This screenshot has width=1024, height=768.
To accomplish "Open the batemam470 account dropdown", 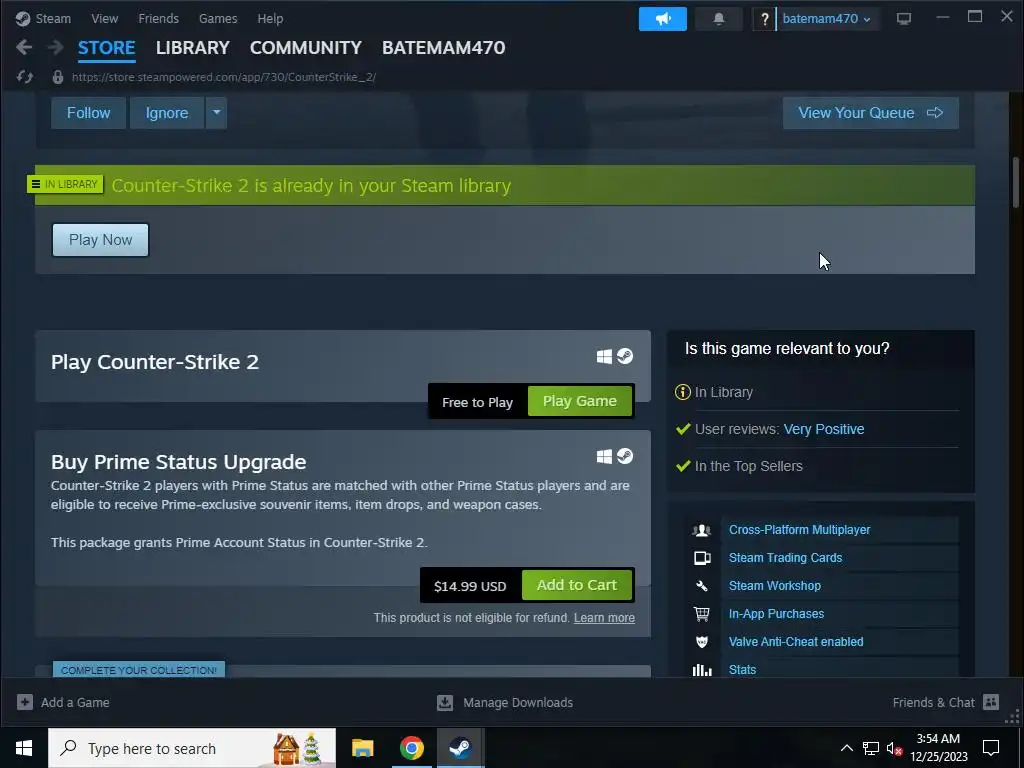I will tap(826, 19).
